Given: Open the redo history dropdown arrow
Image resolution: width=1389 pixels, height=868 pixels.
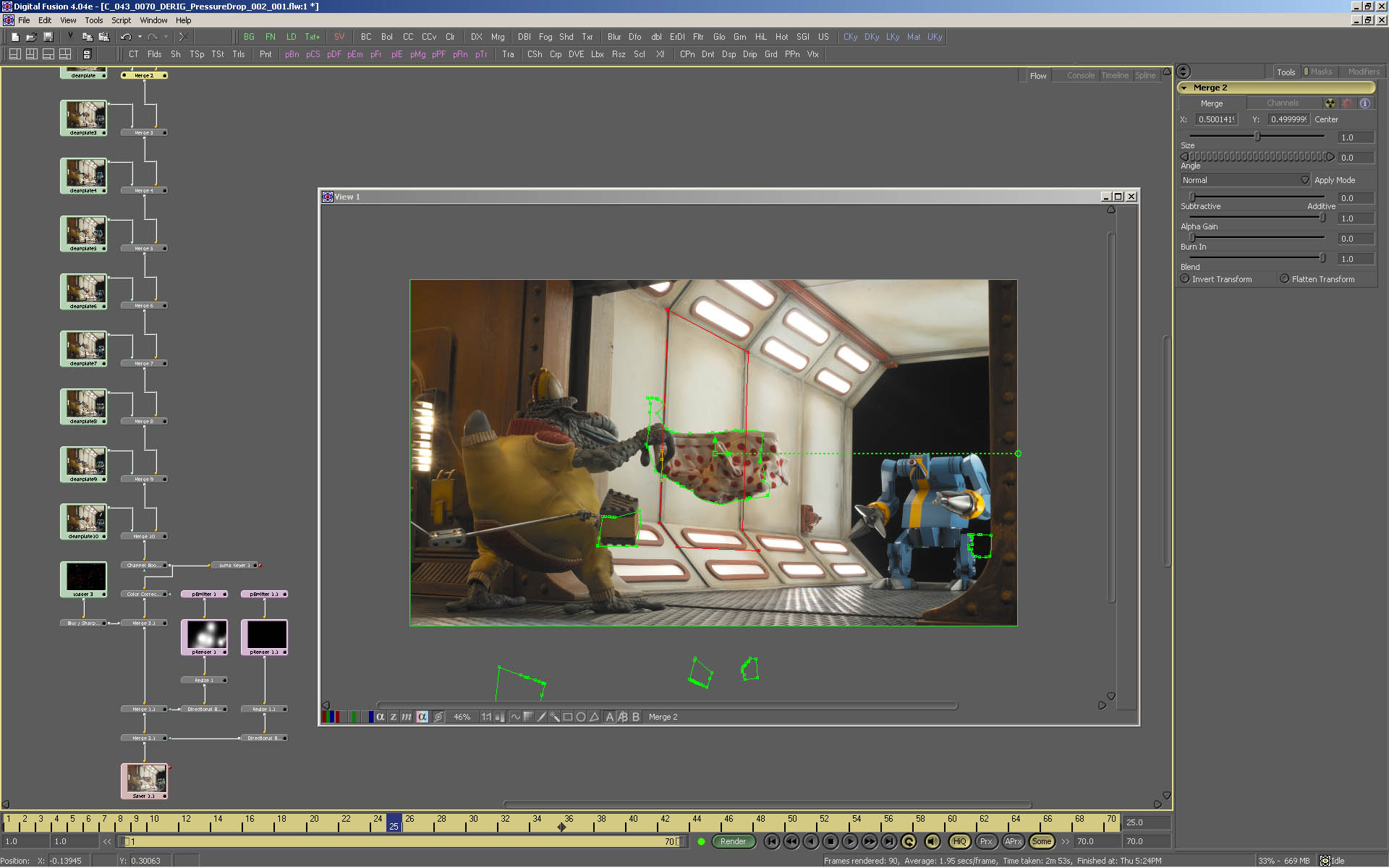Looking at the screenshot, I should (166, 37).
